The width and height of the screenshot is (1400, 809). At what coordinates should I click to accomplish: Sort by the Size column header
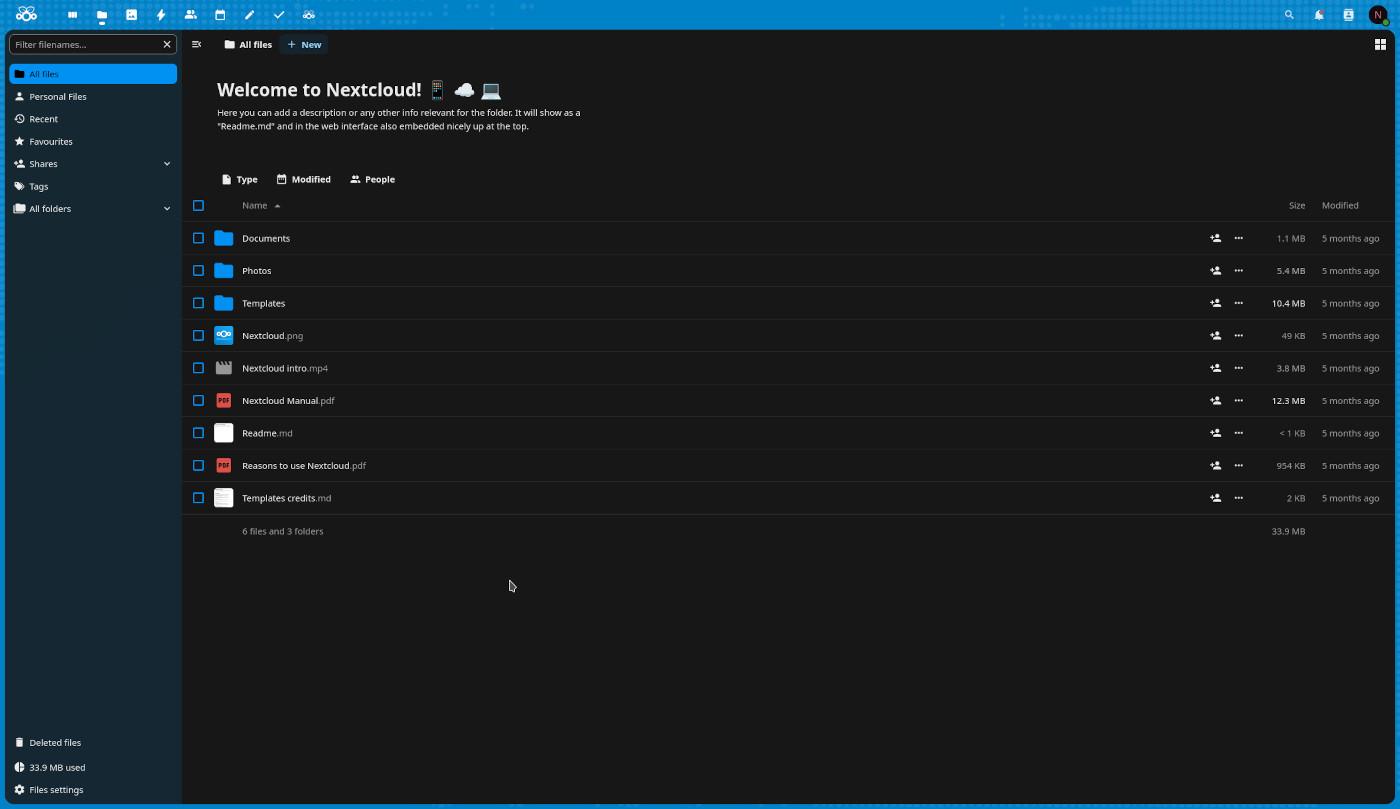click(x=1297, y=205)
